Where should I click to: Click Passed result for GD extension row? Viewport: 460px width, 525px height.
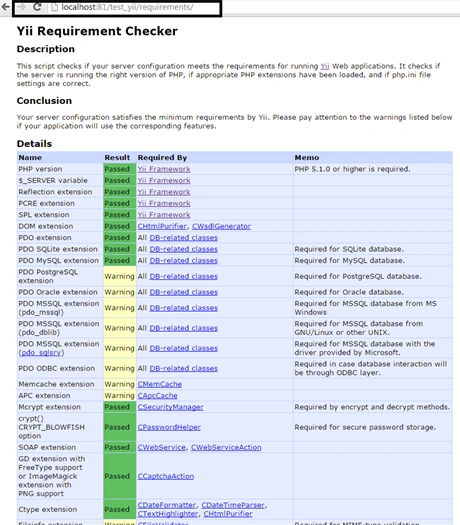(120, 476)
